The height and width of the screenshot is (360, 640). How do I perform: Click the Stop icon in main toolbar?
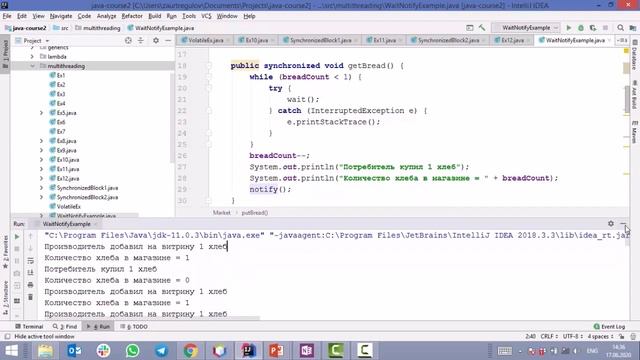(605, 28)
